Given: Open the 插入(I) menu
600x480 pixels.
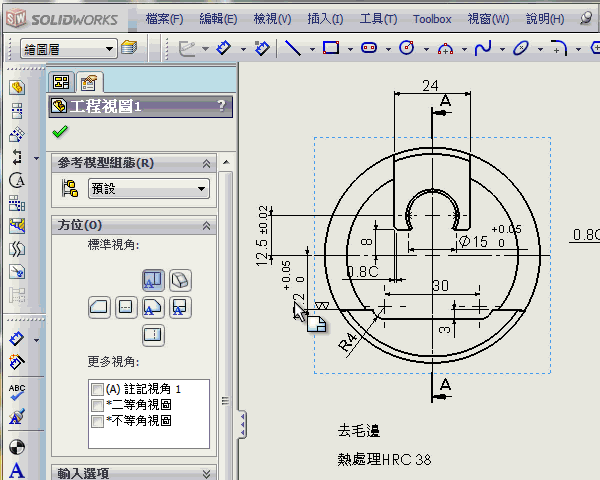Looking at the screenshot, I should [325, 18].
